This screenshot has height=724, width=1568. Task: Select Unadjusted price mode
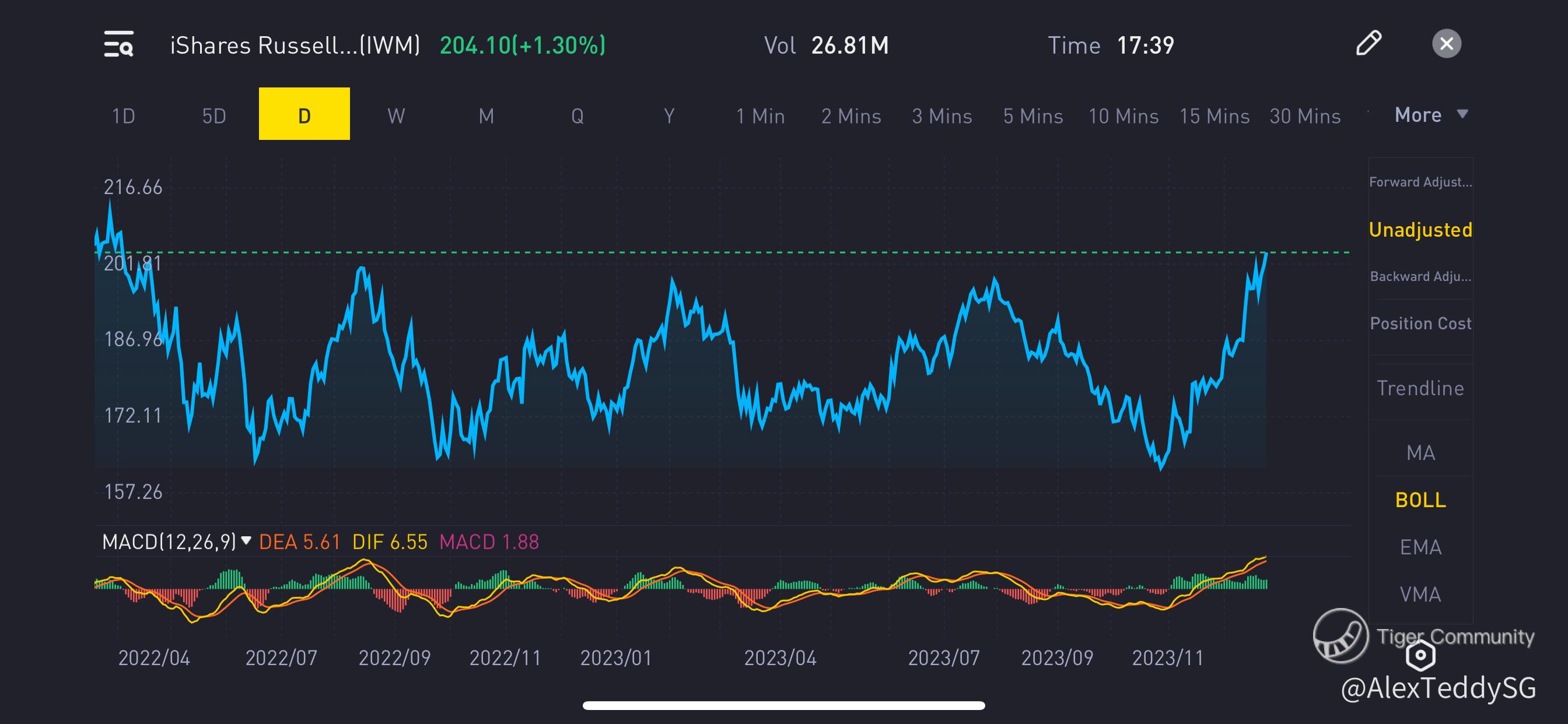(1420, 230)
